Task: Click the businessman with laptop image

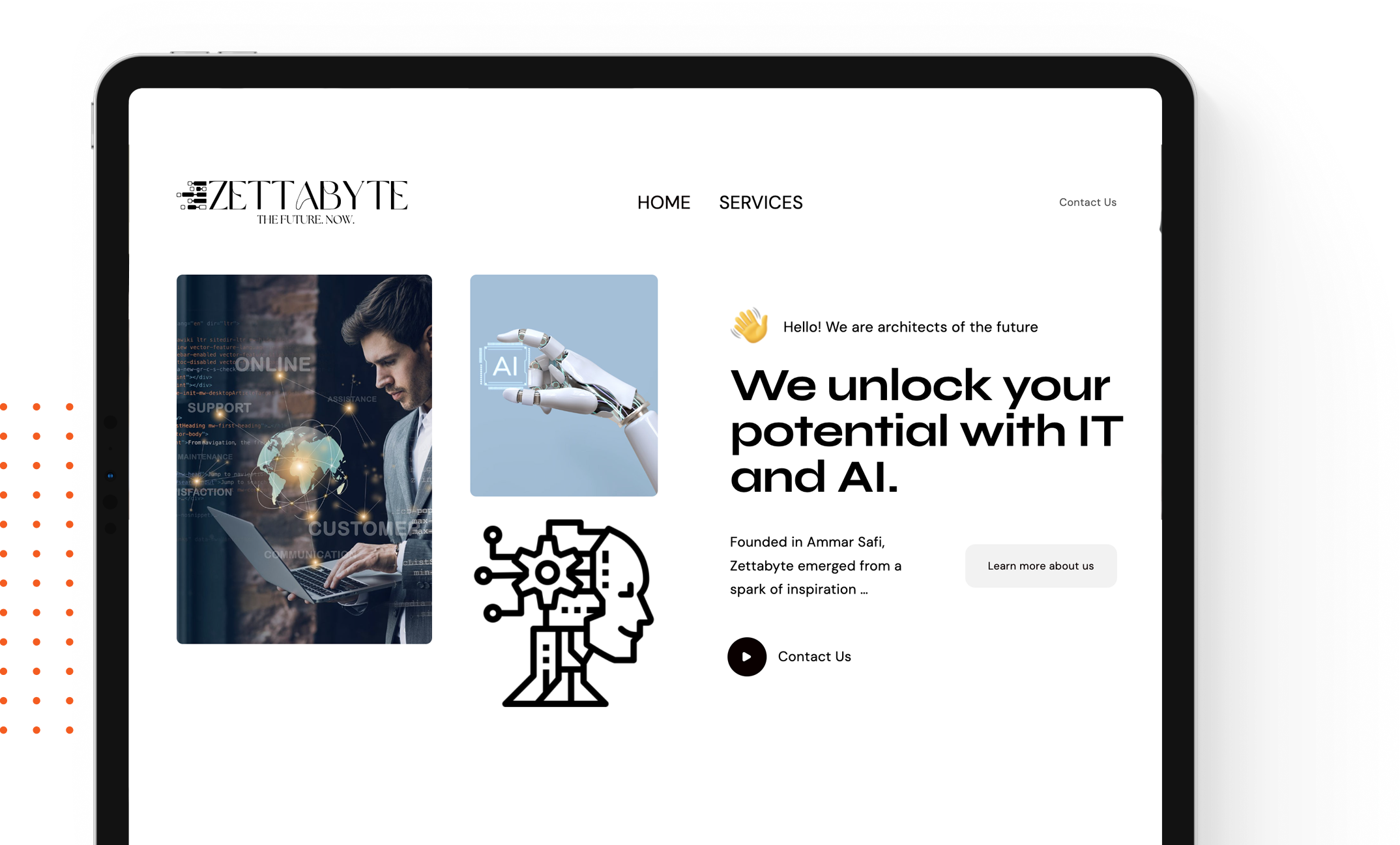Action: (x=304, y=459)
